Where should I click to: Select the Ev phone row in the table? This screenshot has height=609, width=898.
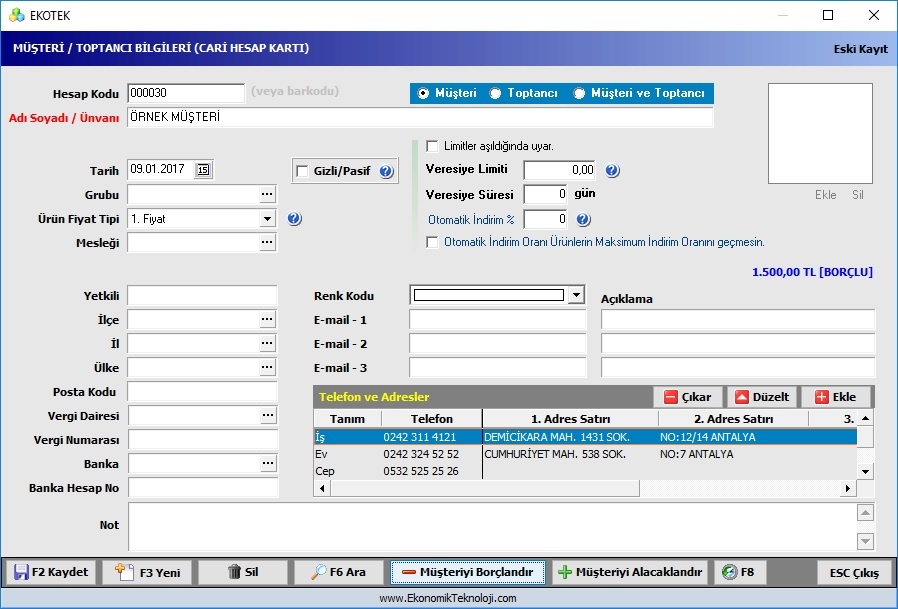coord(585,454)
